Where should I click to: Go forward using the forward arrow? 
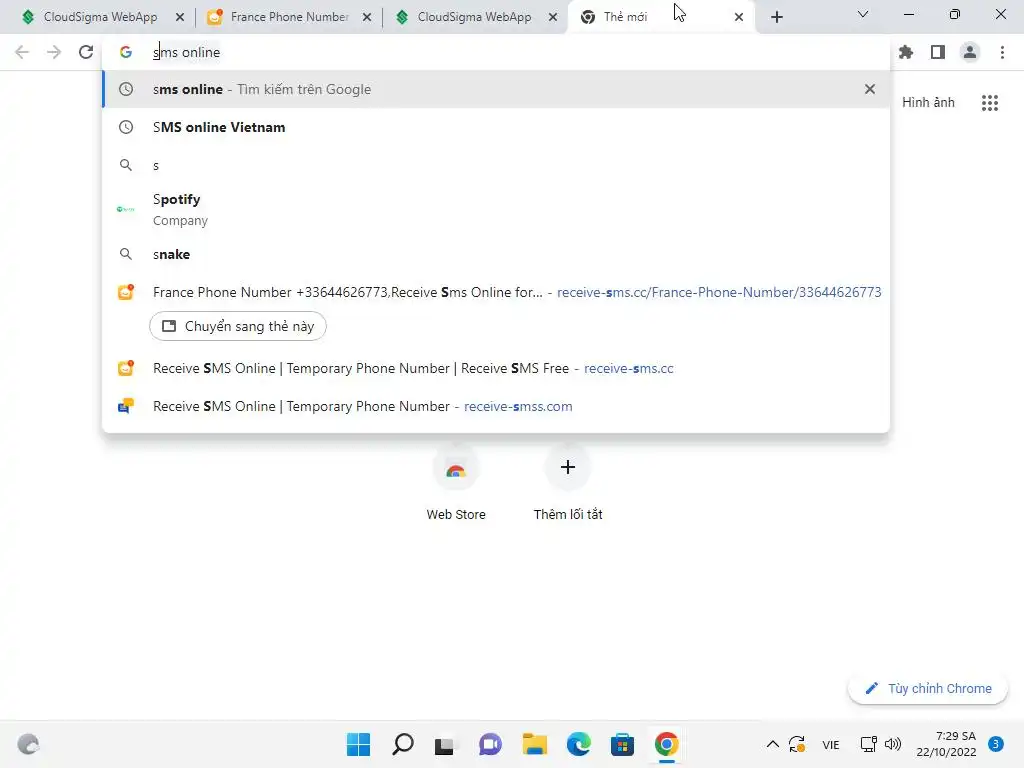pyautogui.click(x=54, y=52)
